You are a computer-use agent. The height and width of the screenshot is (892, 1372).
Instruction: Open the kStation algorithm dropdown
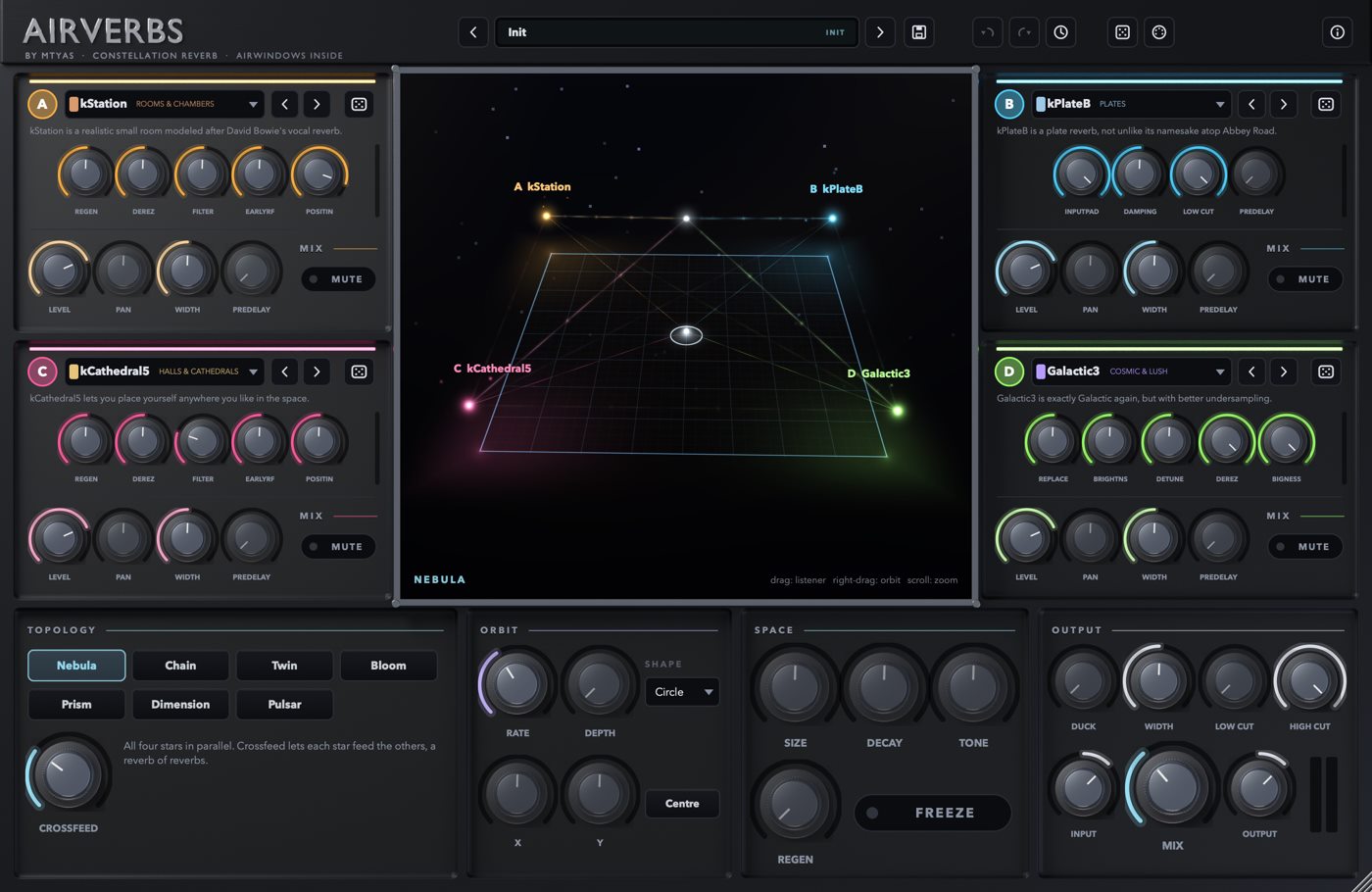[x=164, y=104]
